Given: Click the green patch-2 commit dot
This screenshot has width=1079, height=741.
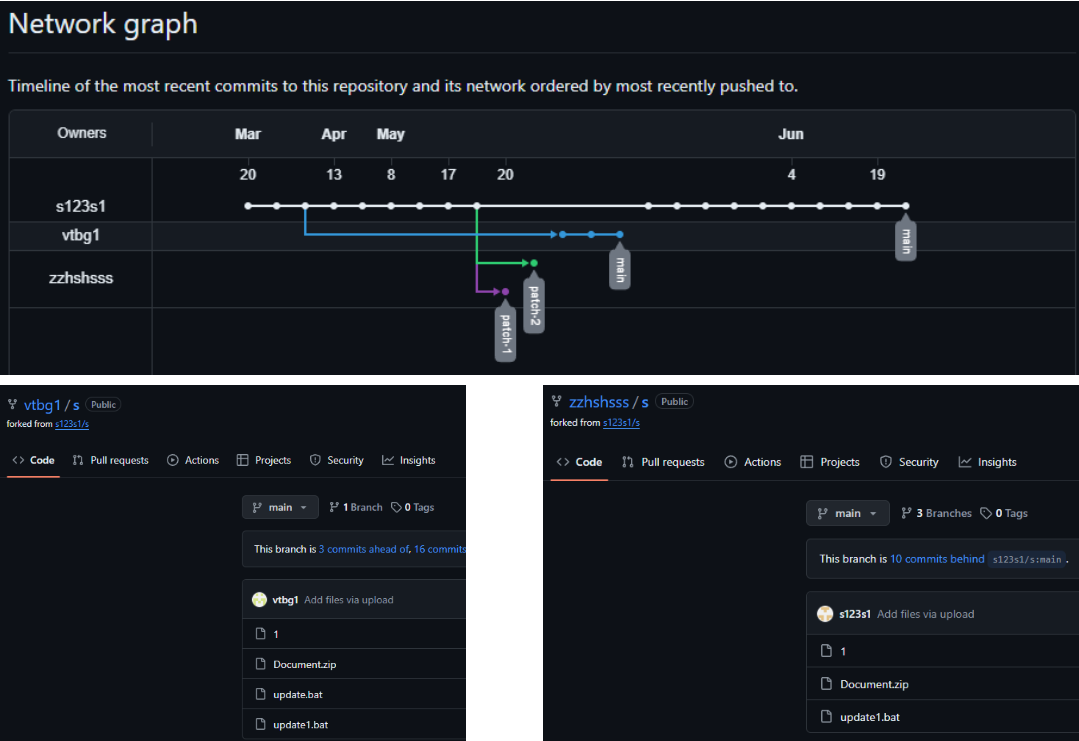Looking at the screenshot, I should coord(534,263).
